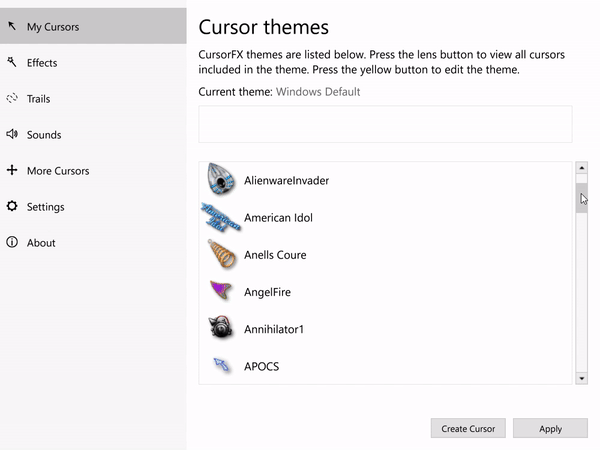Pick the Annihilator1 cursor icon

click(220, 328)
